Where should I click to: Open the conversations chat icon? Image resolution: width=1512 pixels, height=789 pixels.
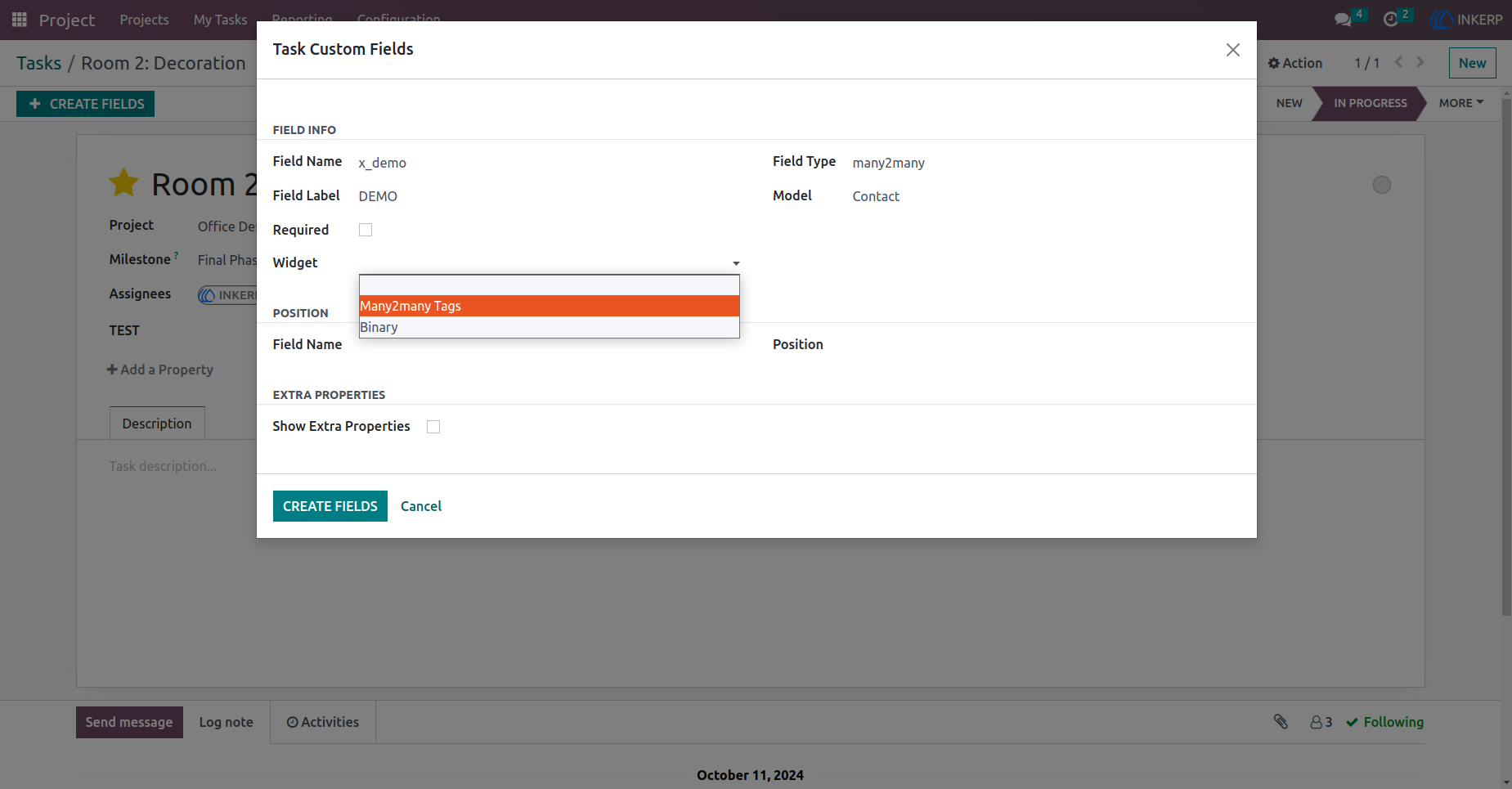pyautogui.click(x=1343, y=20)
